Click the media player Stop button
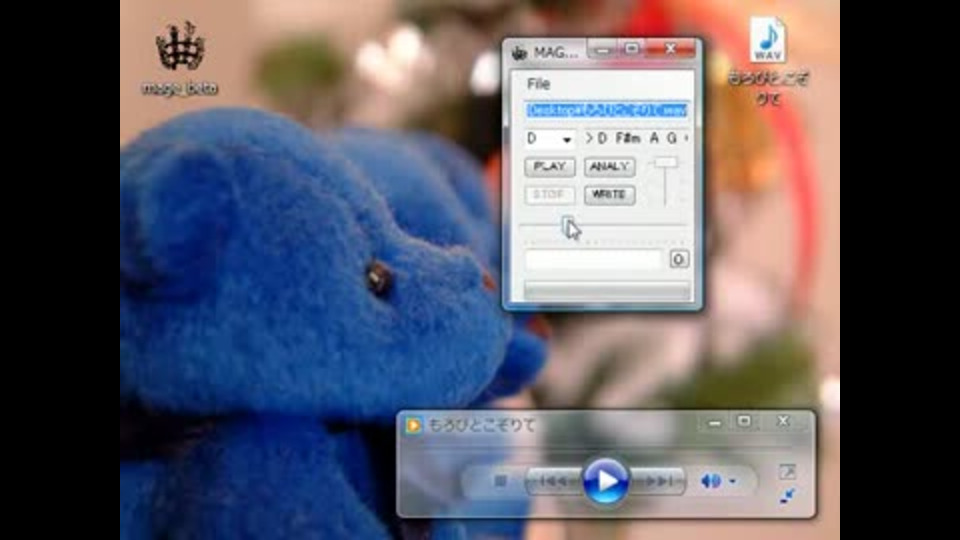 point(500,481)
